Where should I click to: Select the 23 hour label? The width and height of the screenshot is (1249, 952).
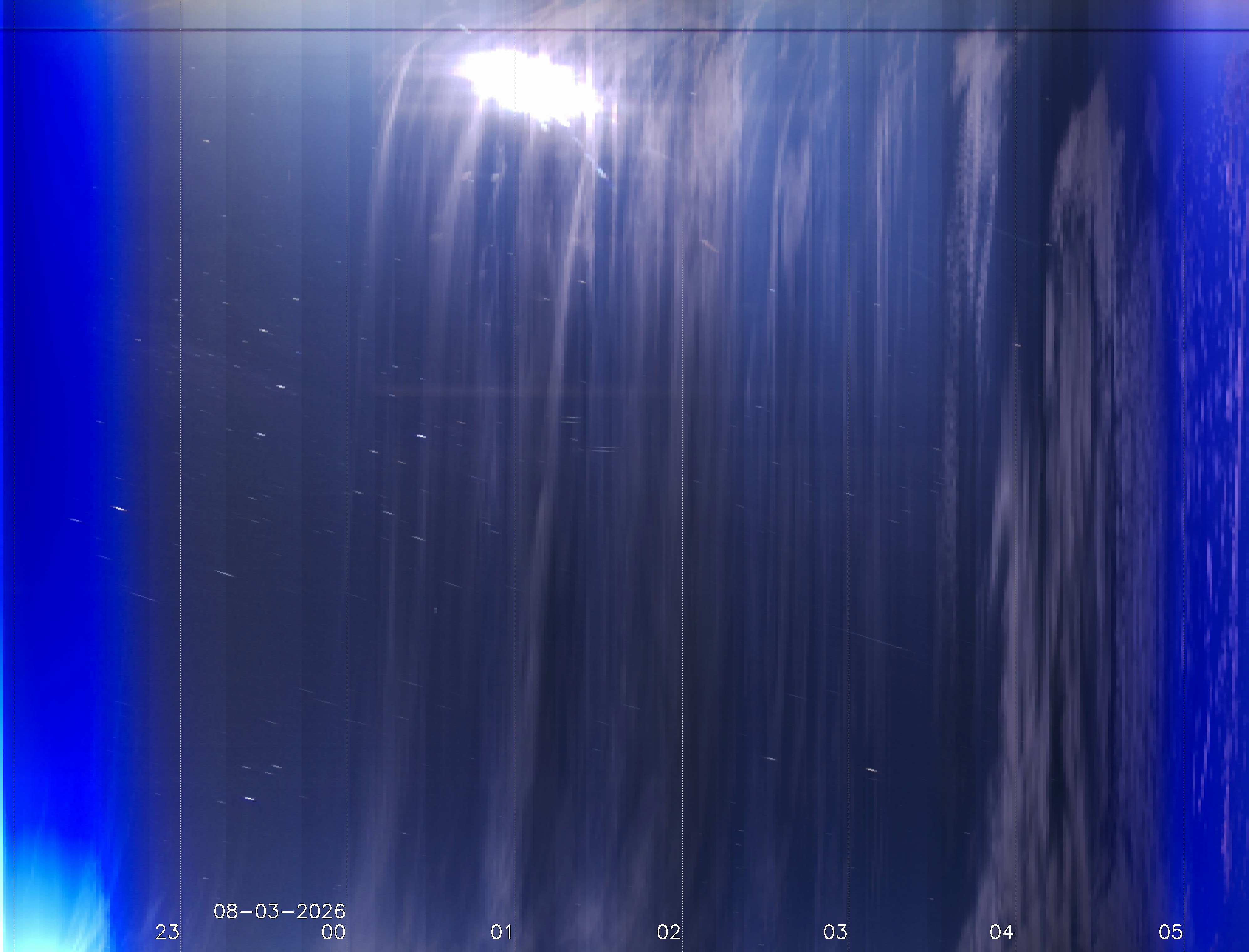pos(167,932)
